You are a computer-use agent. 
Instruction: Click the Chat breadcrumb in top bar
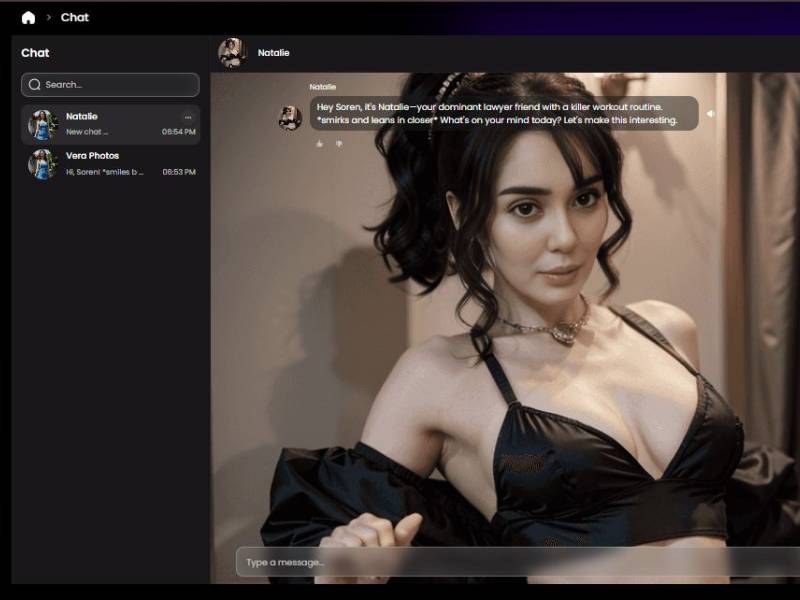75,17
